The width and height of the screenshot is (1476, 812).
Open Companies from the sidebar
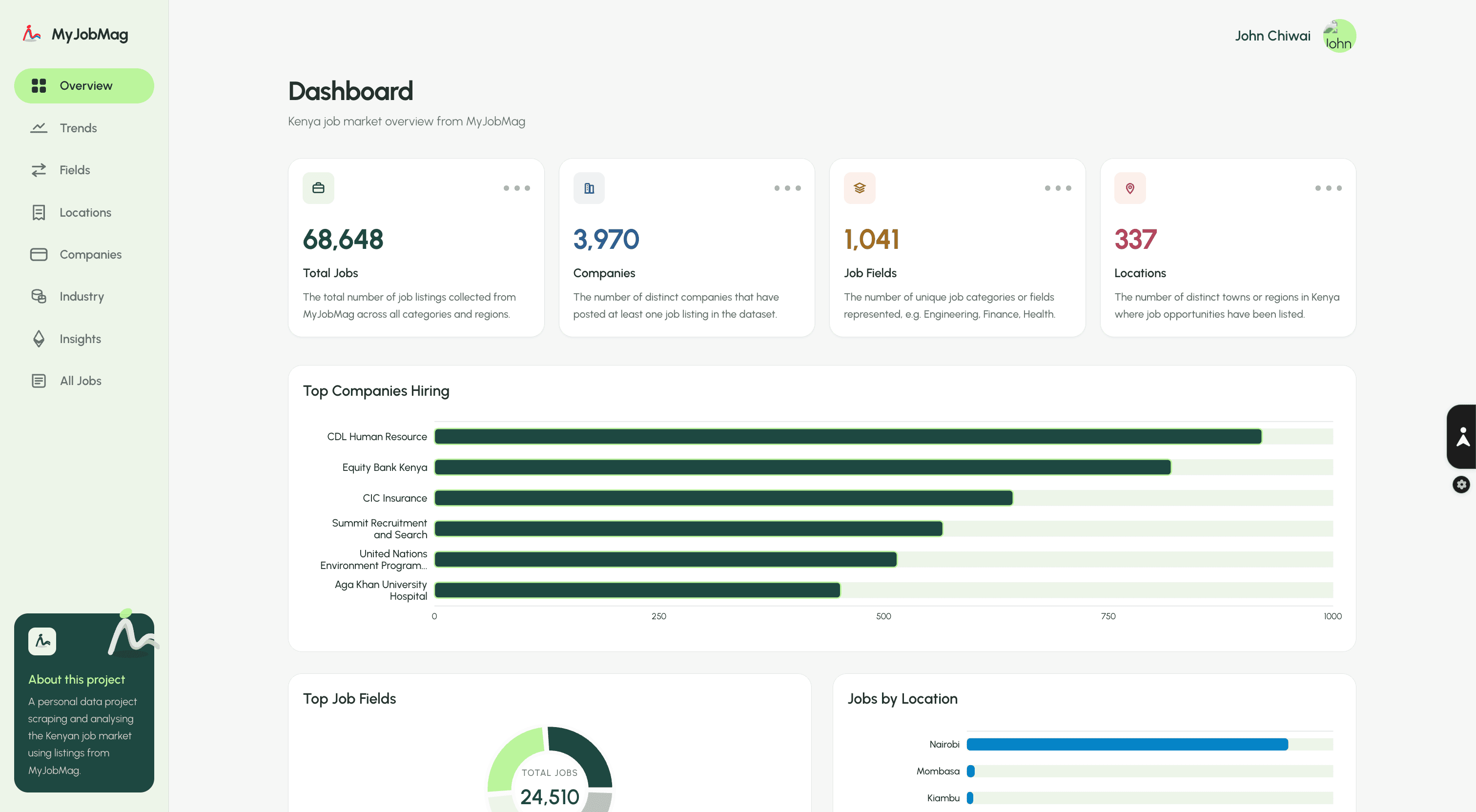click(x=84, y=254)
